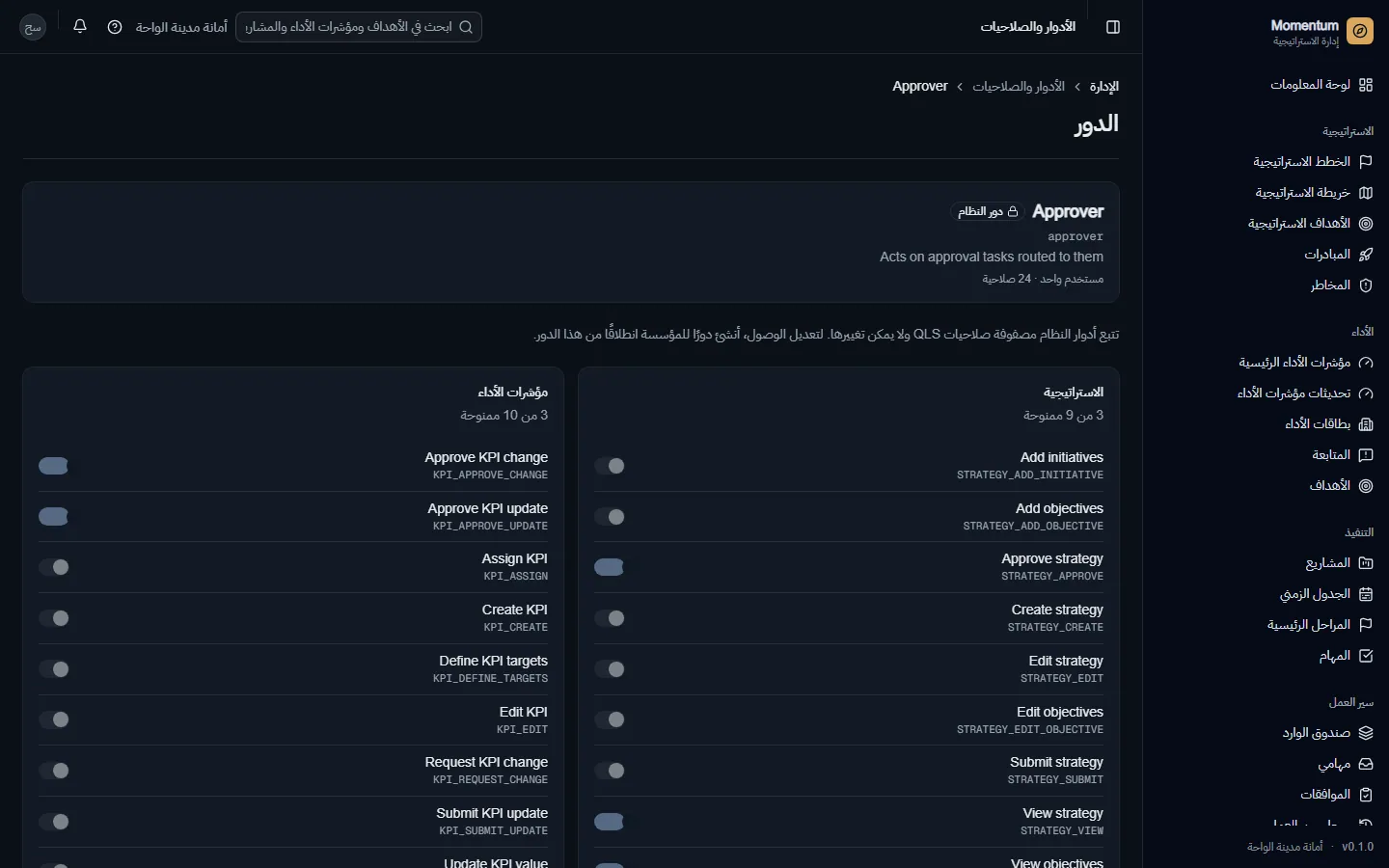The height and width of the screenshot is (868, 1389).
Task: Open the أمانة مدينة الواحة organization selector
Action: [x=181, y=27]
